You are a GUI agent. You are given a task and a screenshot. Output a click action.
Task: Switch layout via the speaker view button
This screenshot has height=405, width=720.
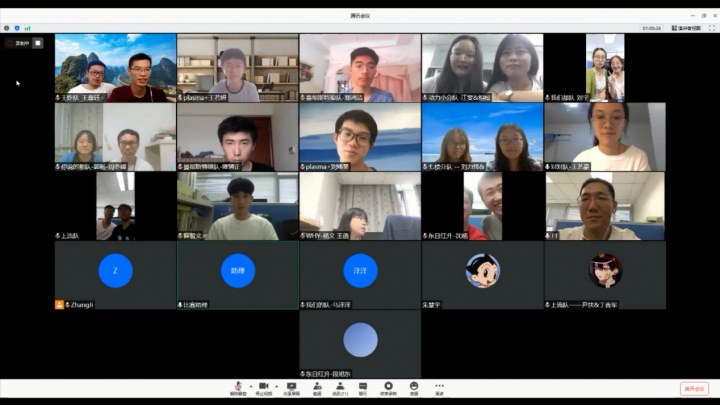point(688,29)
